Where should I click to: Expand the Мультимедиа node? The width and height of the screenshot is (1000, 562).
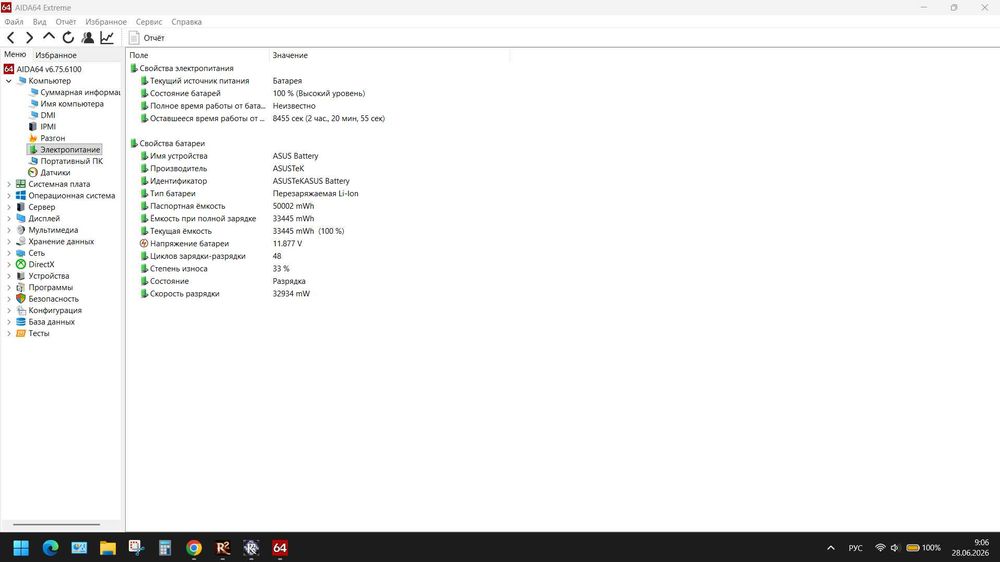tap(8, 230)
